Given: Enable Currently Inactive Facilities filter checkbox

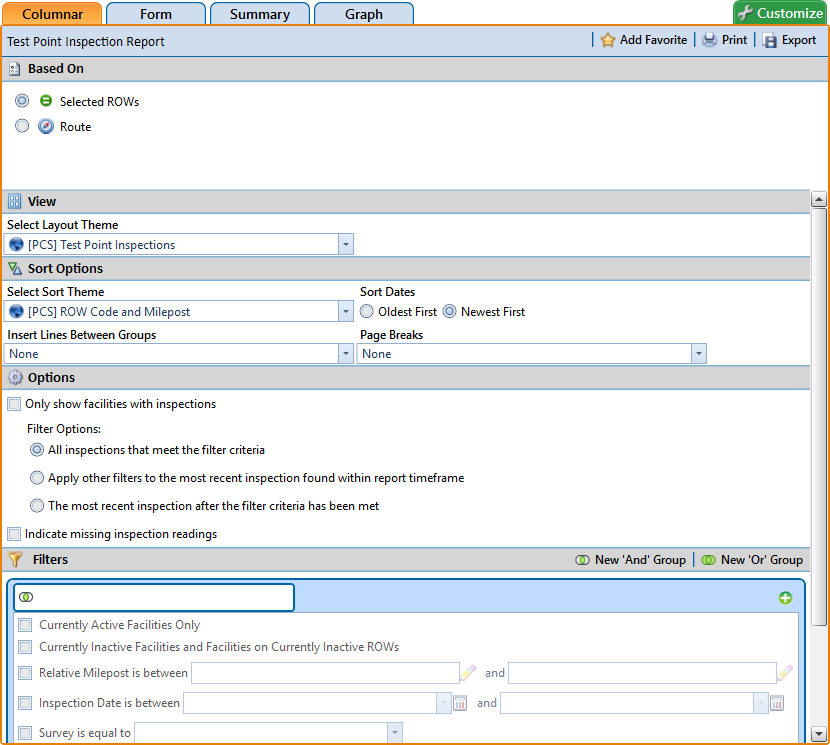Looking at the screenshot, I should pos(25,647).
